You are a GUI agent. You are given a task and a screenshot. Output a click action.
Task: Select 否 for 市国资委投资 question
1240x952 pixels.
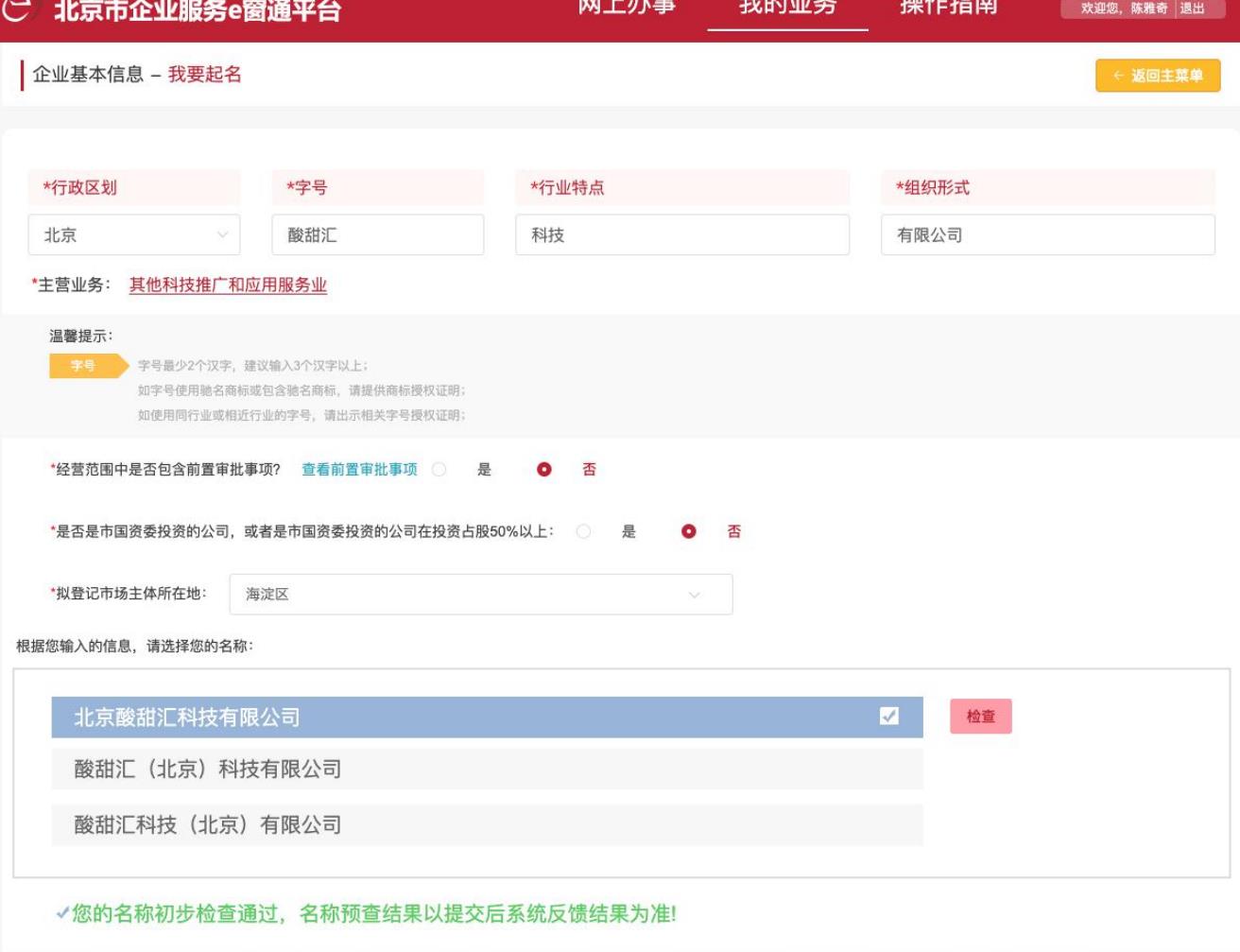689,532
